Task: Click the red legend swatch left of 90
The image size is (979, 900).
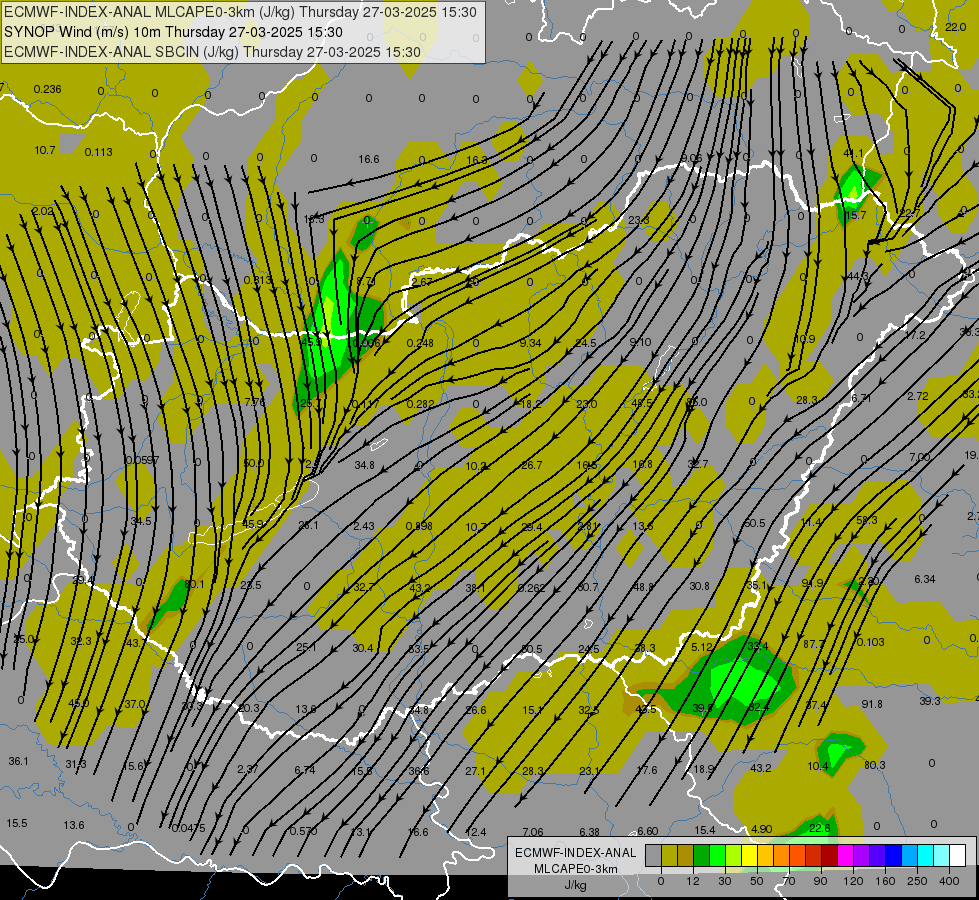Action: pos(814,855)
